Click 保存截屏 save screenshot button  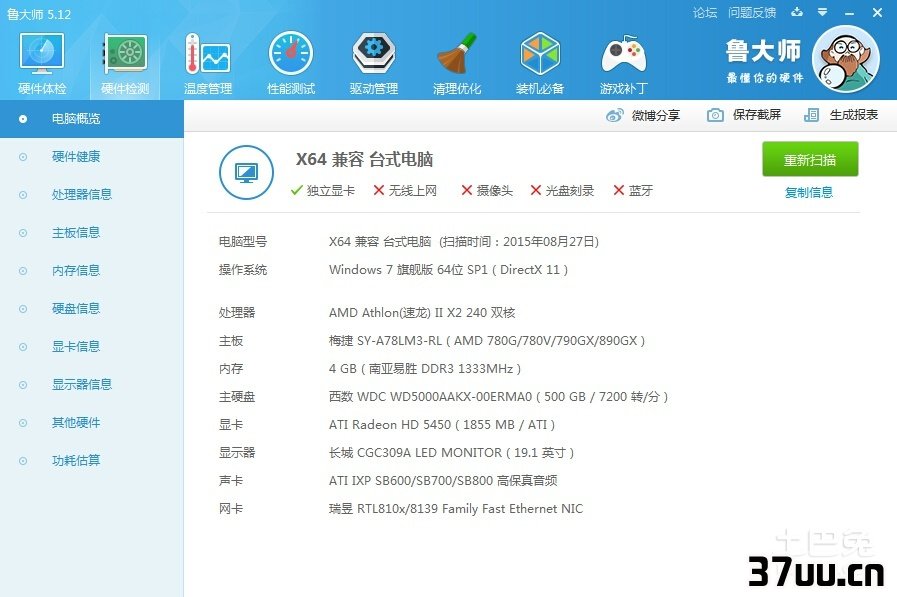[744, 115]
